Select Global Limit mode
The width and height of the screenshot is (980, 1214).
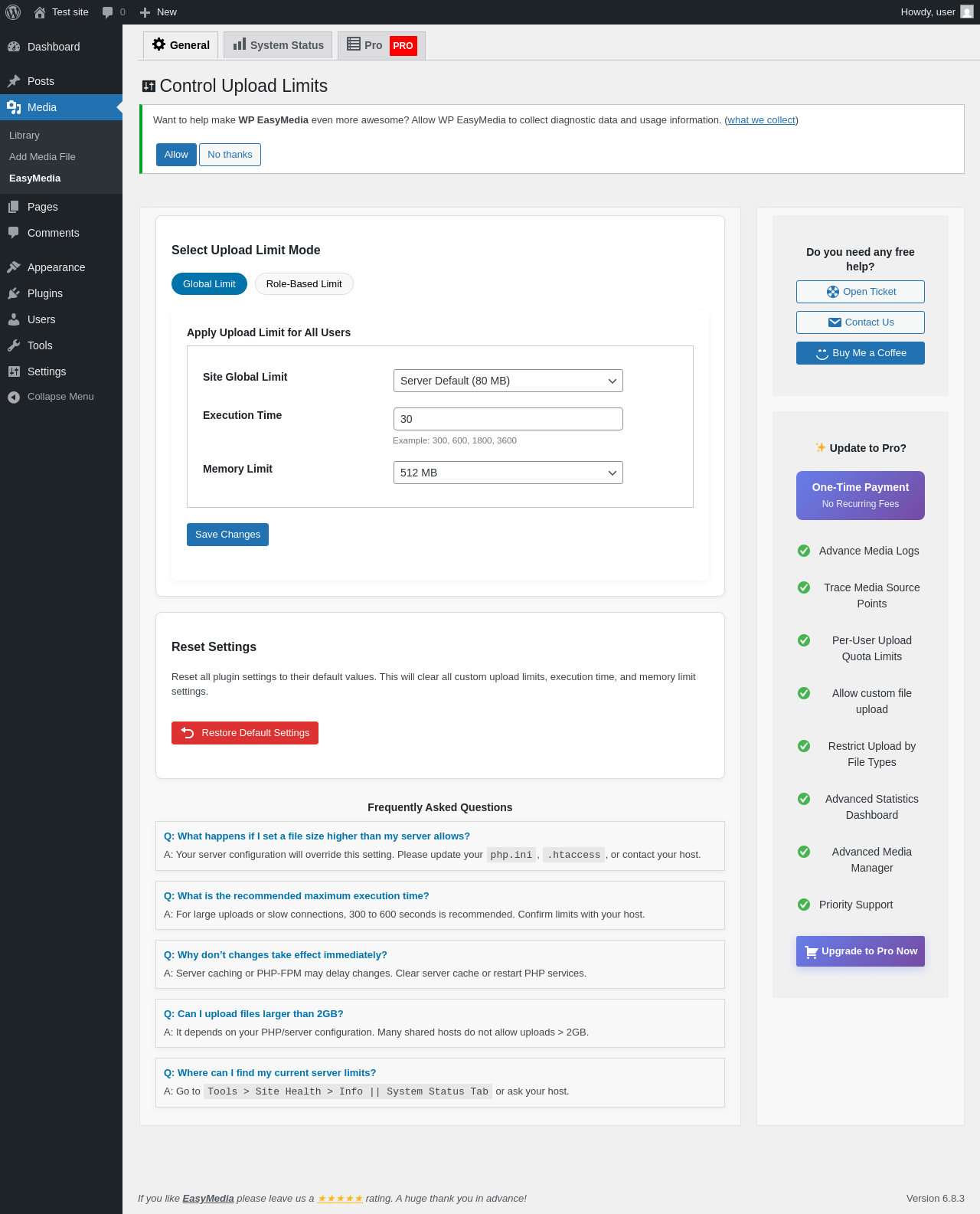[209, 284]
